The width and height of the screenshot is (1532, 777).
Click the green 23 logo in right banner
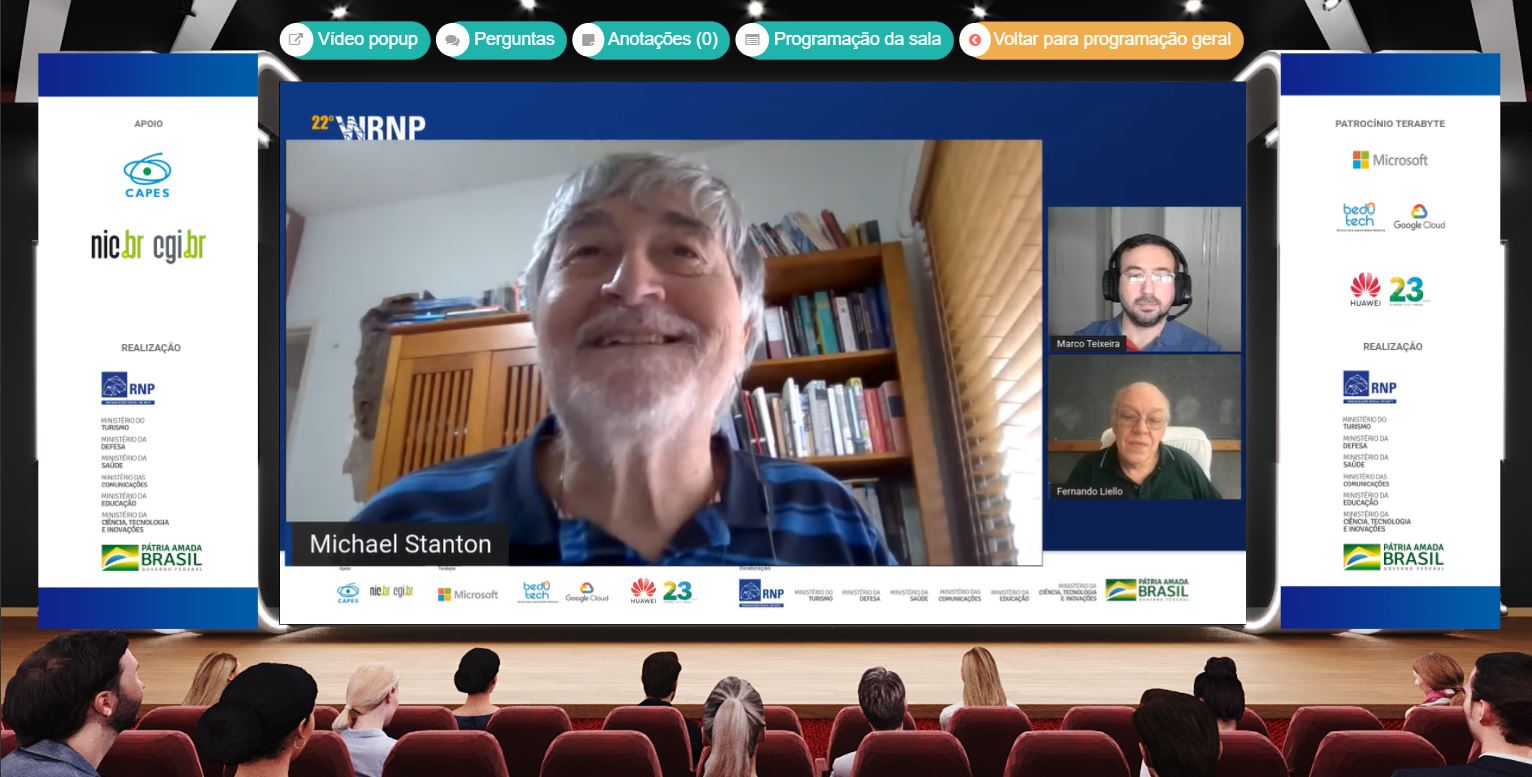click(1408, 290)
